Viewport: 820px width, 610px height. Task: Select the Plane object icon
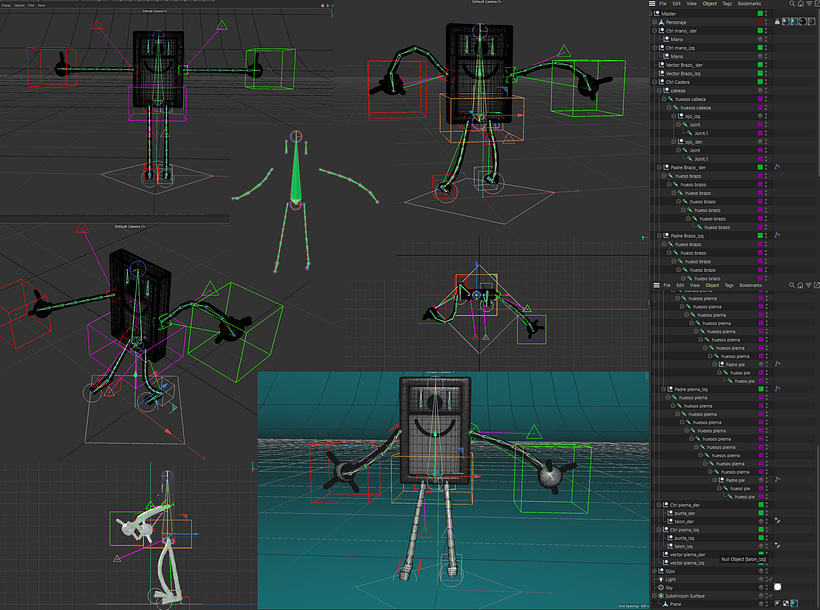[x=666, y=604]
